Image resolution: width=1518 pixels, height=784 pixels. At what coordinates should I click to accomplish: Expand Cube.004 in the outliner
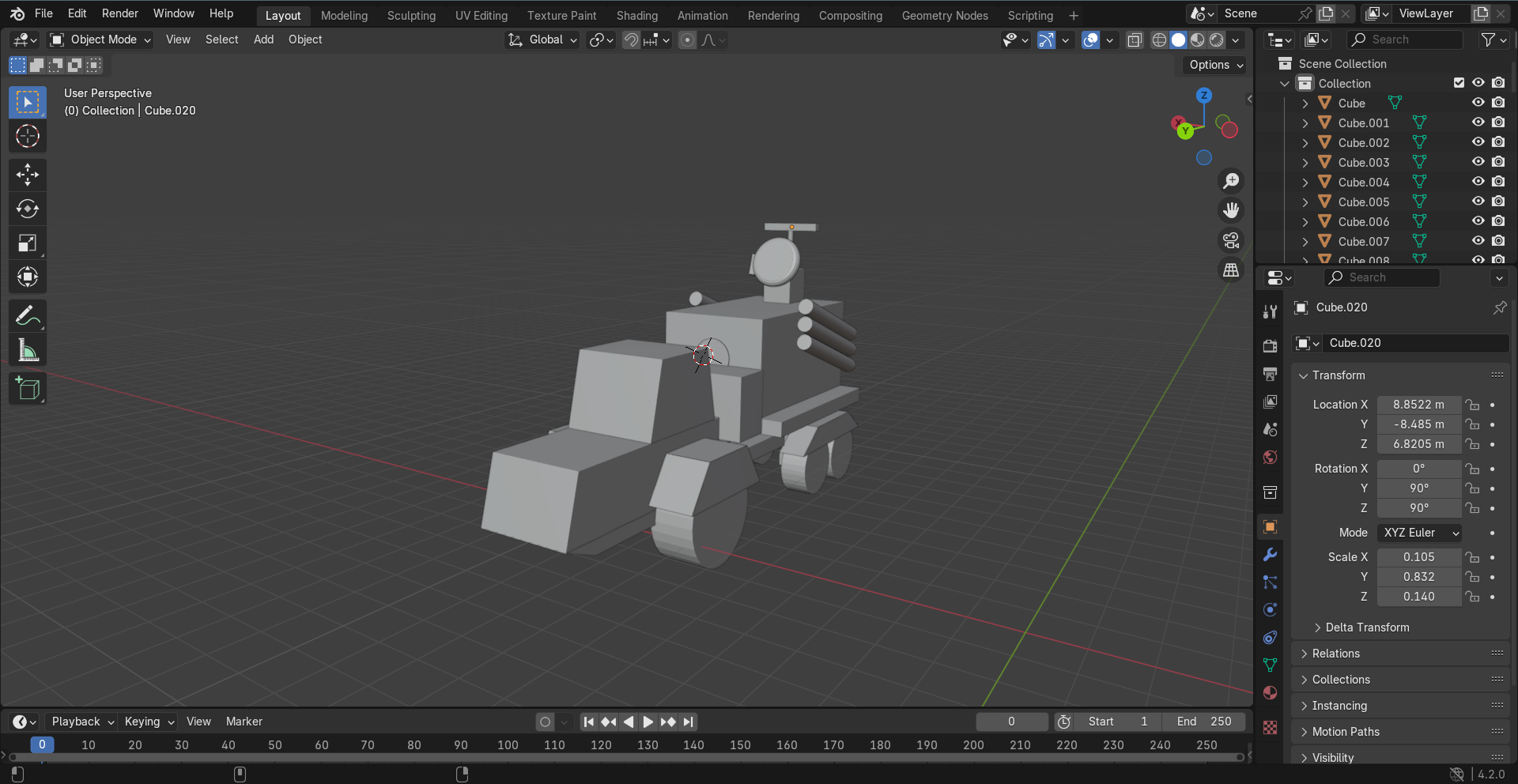click(x=1305, y=183)
